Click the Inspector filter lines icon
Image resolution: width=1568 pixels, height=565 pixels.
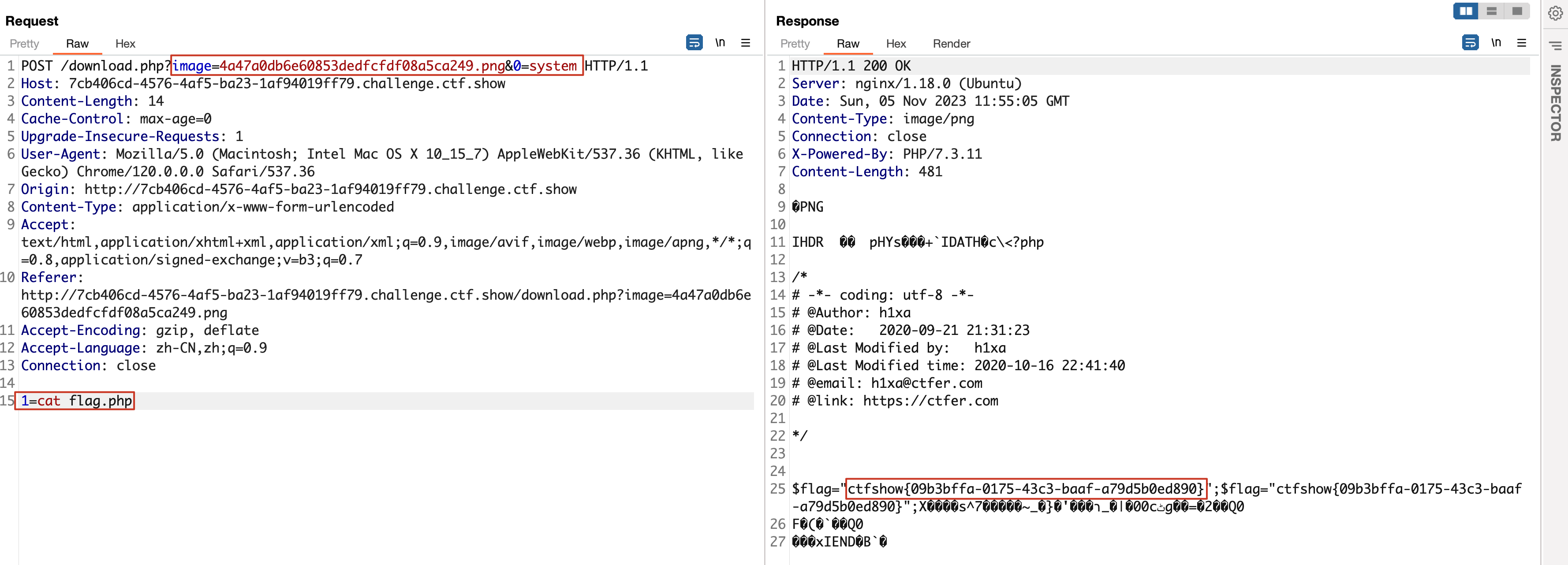(x=1555, y=45)
